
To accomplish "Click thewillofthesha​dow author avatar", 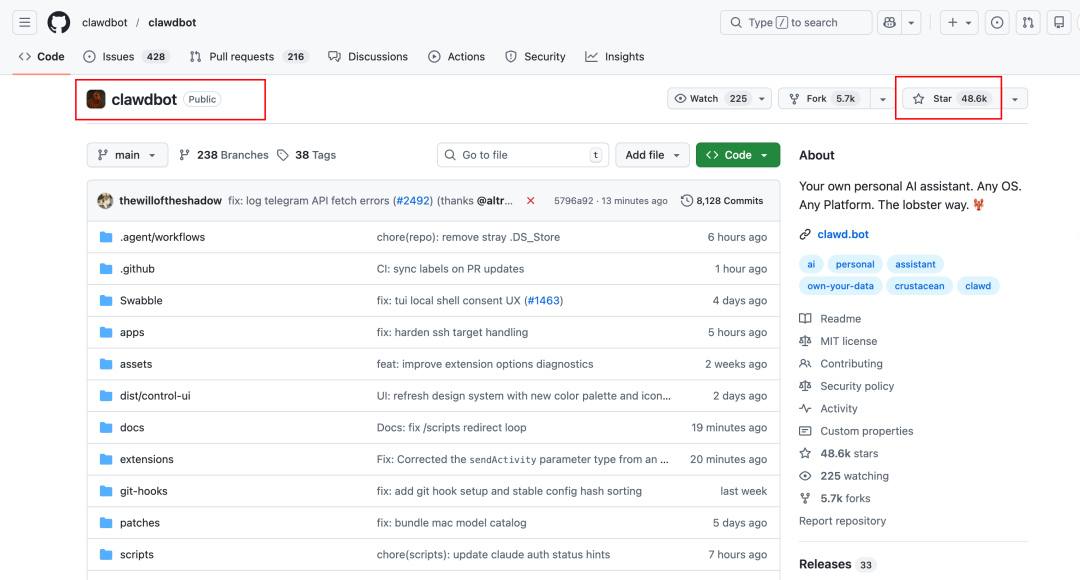I will point(105,200).
